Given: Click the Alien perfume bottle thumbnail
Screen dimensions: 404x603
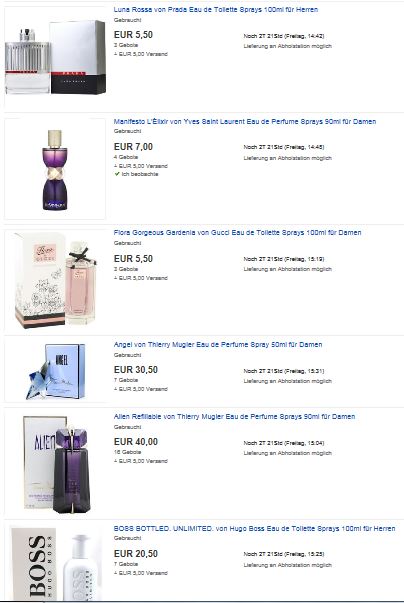Looking at the screenshot, I should click(x=55, y=465).
